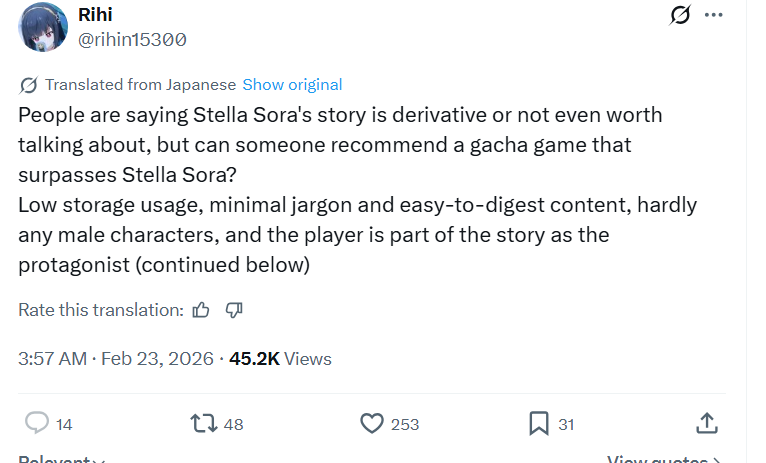Open the @rihin15300 handle link
This screenshot has height=463, width=766.
click(132, 40)
